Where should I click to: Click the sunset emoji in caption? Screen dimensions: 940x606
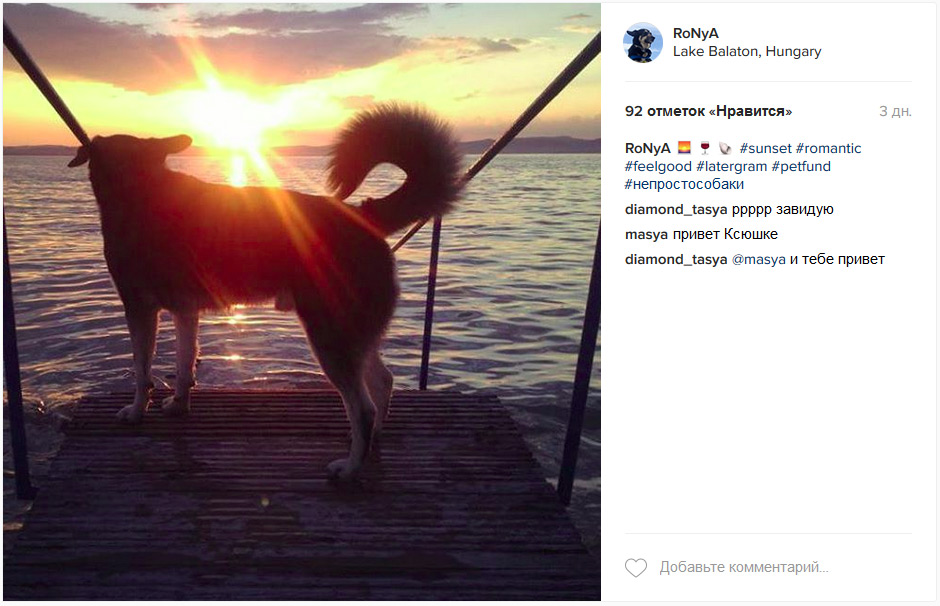pos(684,147)
